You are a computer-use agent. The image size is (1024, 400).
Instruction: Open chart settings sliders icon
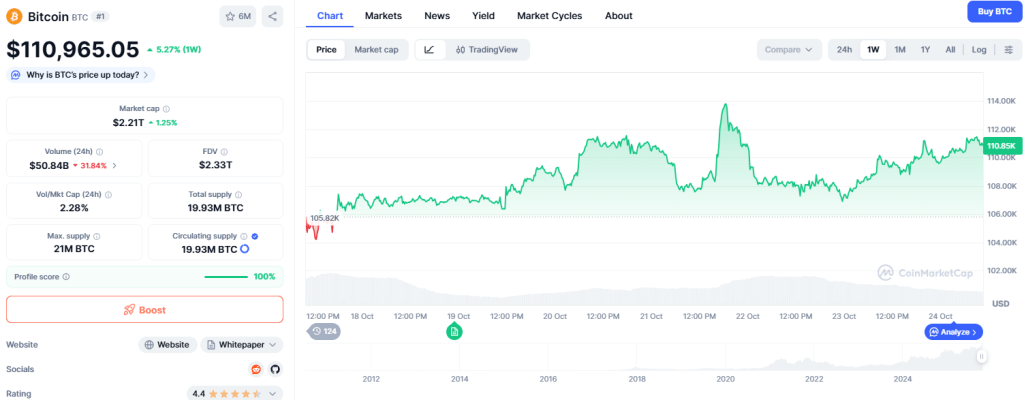pos(1007,50)
